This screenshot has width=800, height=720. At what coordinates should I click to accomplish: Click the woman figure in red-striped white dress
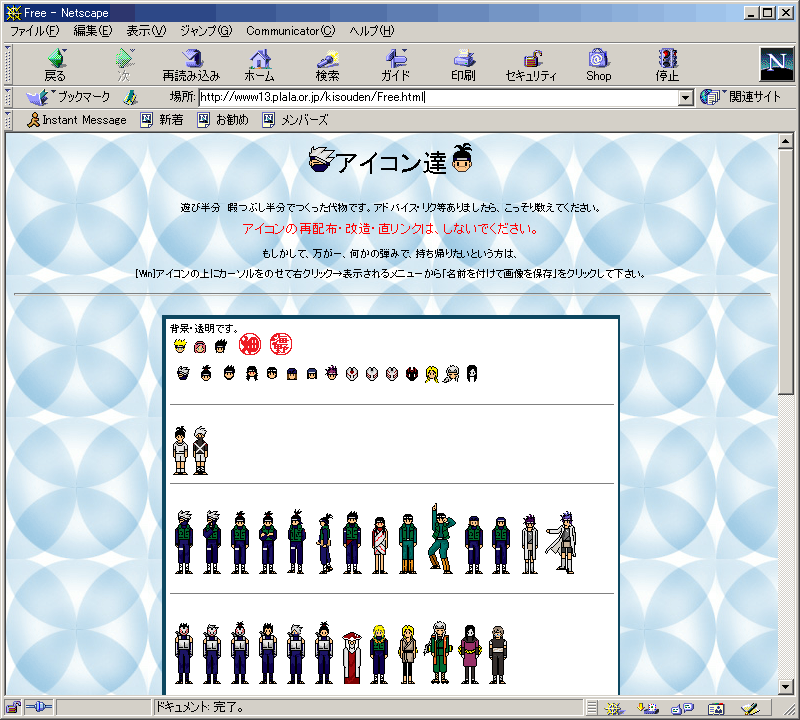[380, 545]
